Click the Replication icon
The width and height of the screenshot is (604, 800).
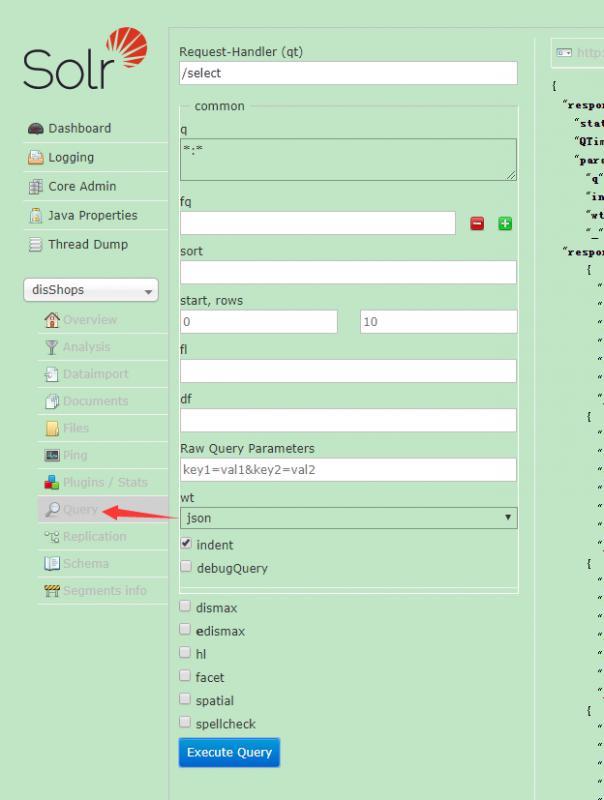click(52, 536)
